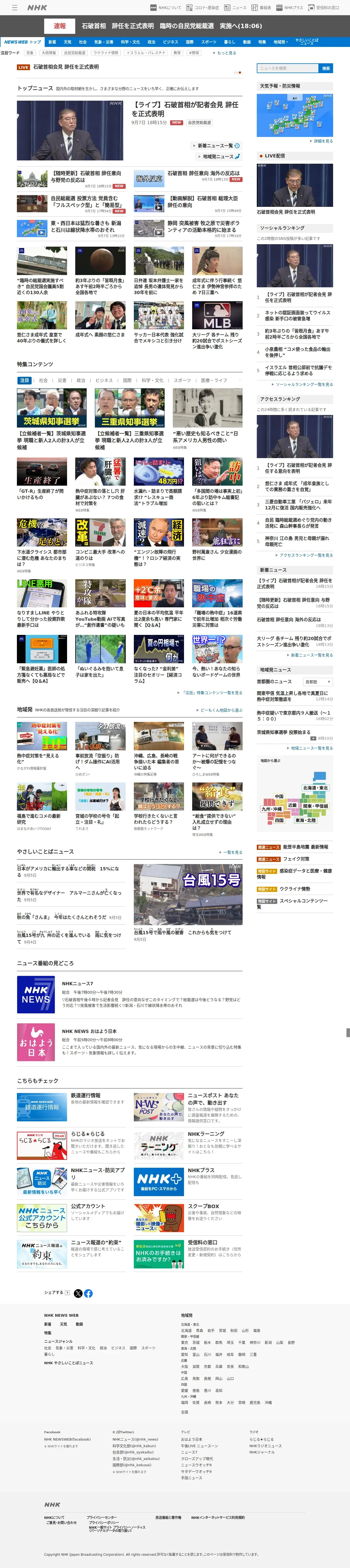
Task: Open やさしいことばニュース in the nav bar
Action: pos(307,42)
